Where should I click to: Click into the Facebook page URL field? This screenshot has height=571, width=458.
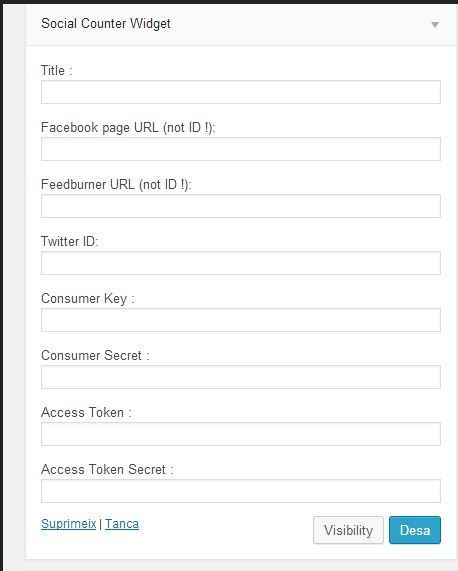tap(241, 149)
